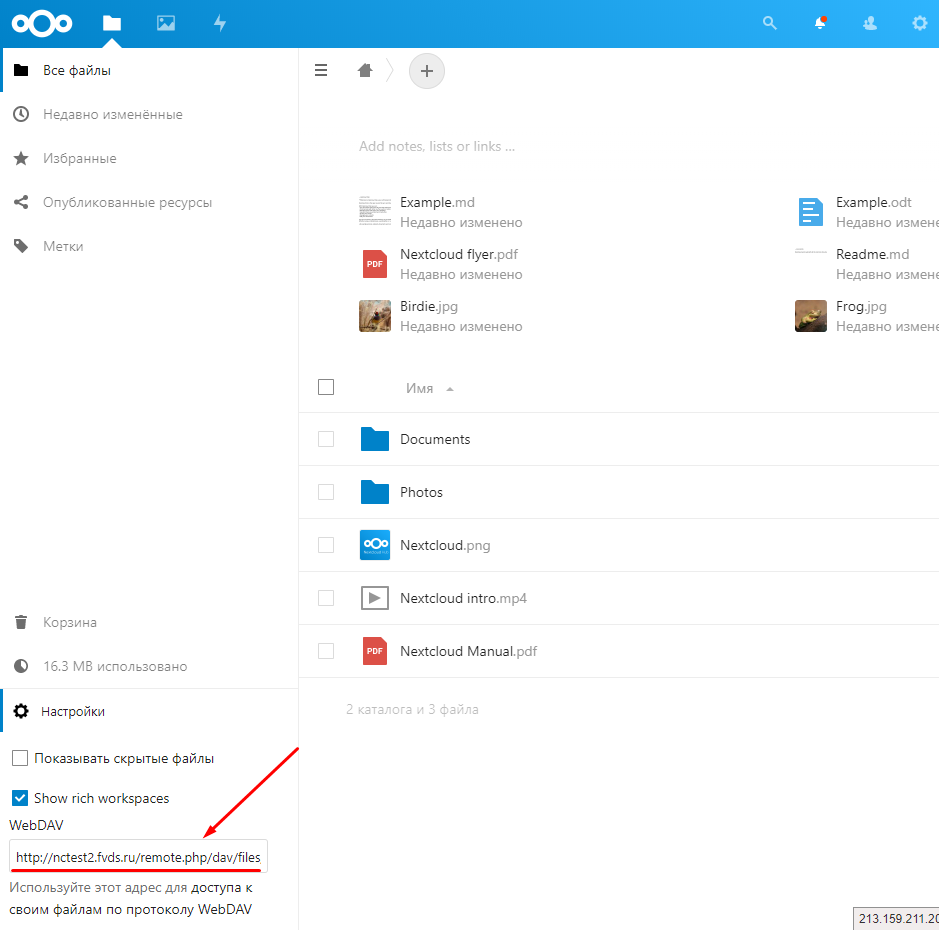This screenshot has width=939, height=930.
Task: Click the 16.3 MB использовано quota entry
Action: coord(150,666)
